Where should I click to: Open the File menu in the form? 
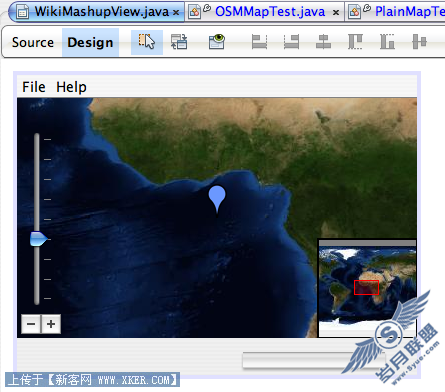tap(34, 87)
